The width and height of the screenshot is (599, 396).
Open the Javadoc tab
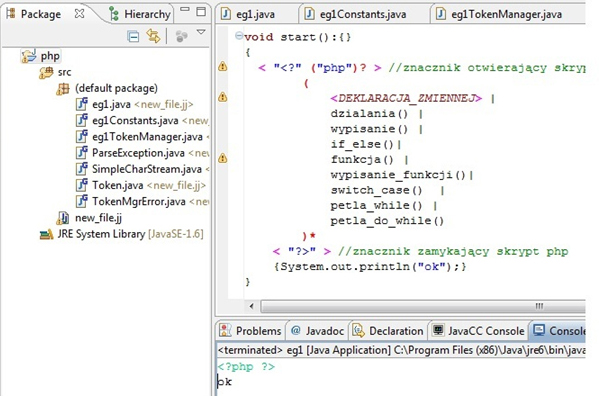click(x=317, y=331)
